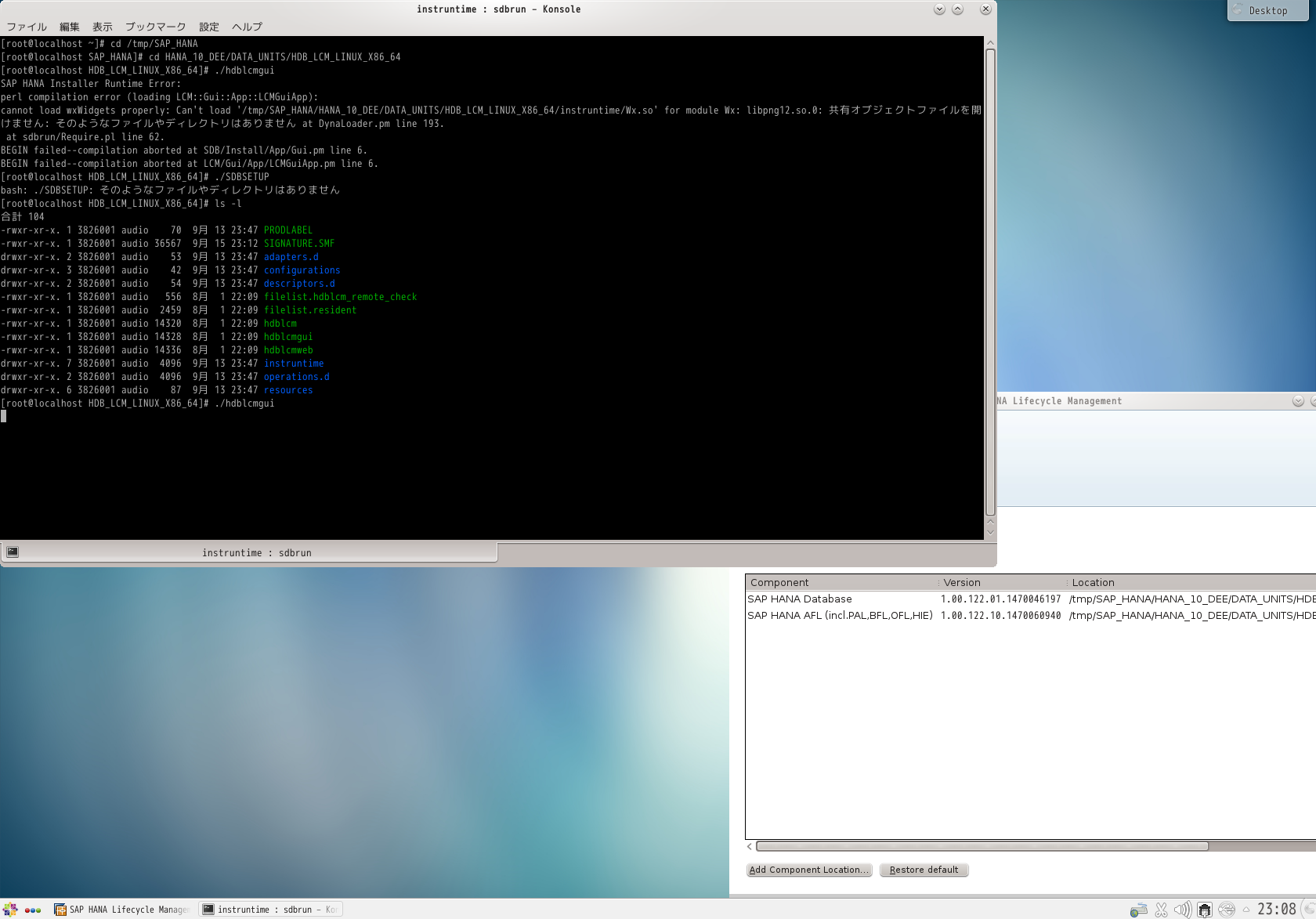Expand hidden system tray icons arrow
Viewport: 1316px width, 919px height.
click(x=1245, y=910)
